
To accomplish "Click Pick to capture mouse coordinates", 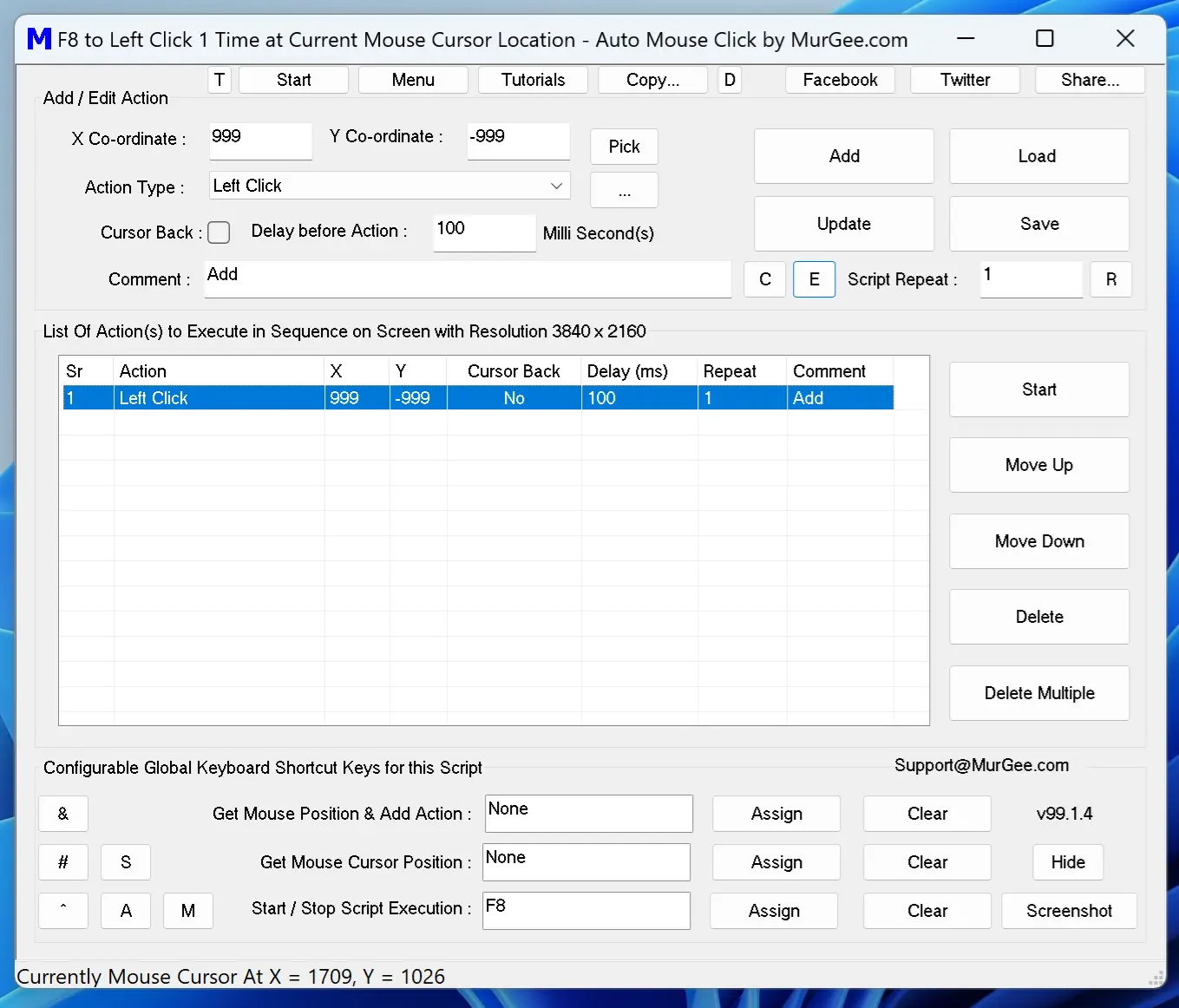I will pyautogui.click(x=624, y=147).
